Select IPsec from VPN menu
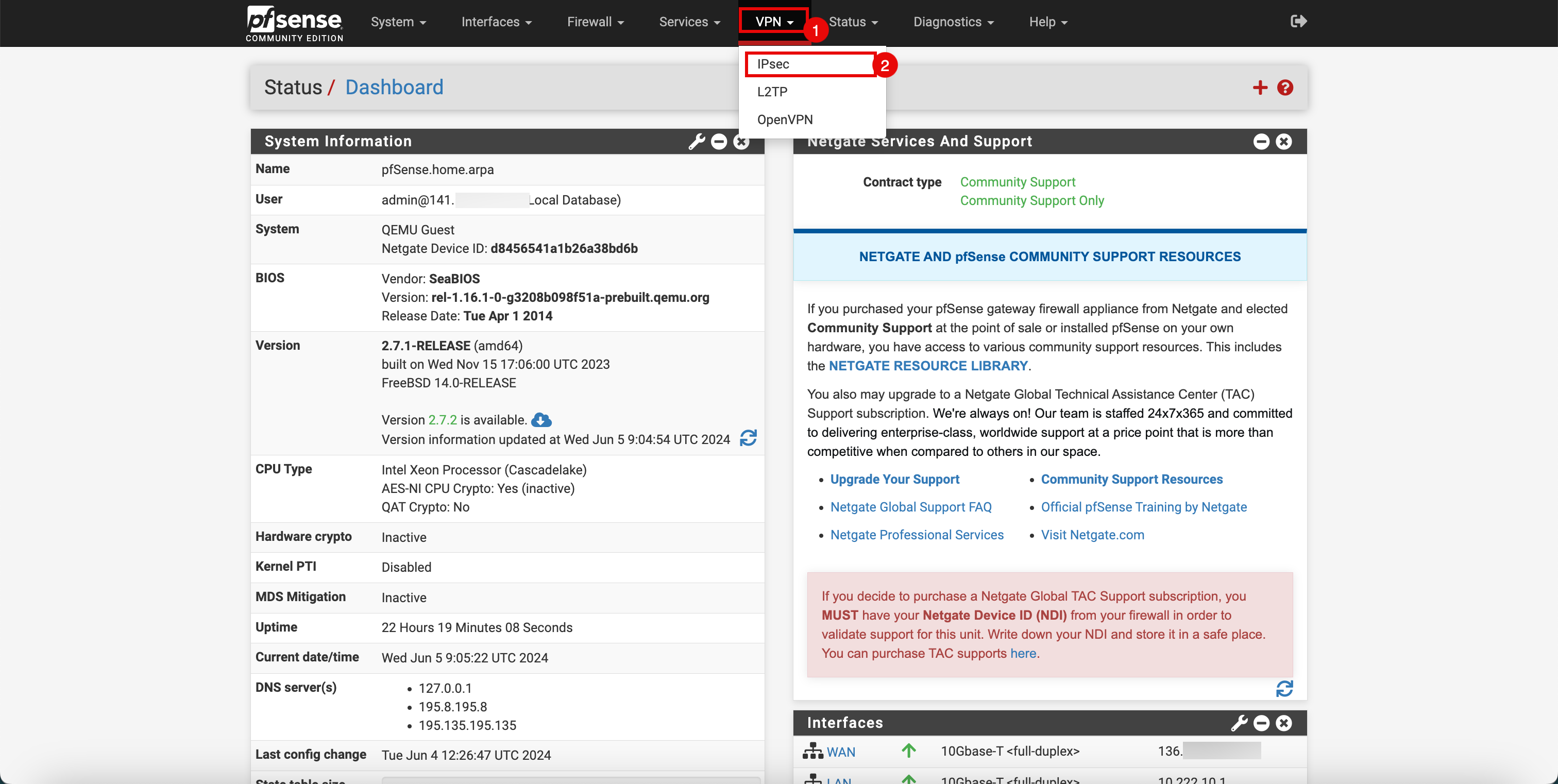The image size is (1558, 784). pos(773,64)
